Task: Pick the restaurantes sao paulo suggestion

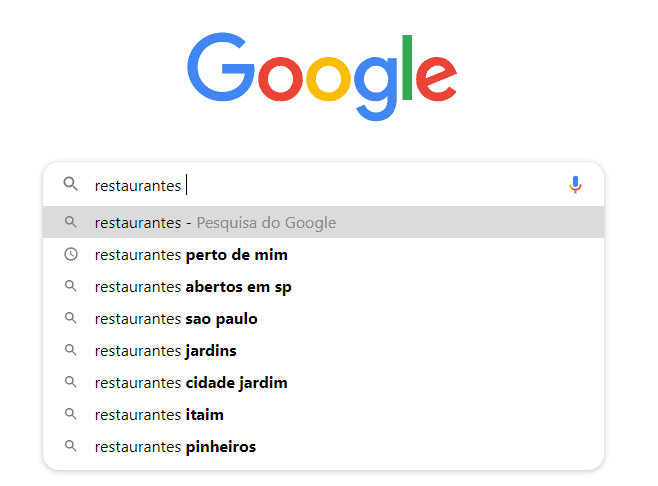Action: point(323,318)
